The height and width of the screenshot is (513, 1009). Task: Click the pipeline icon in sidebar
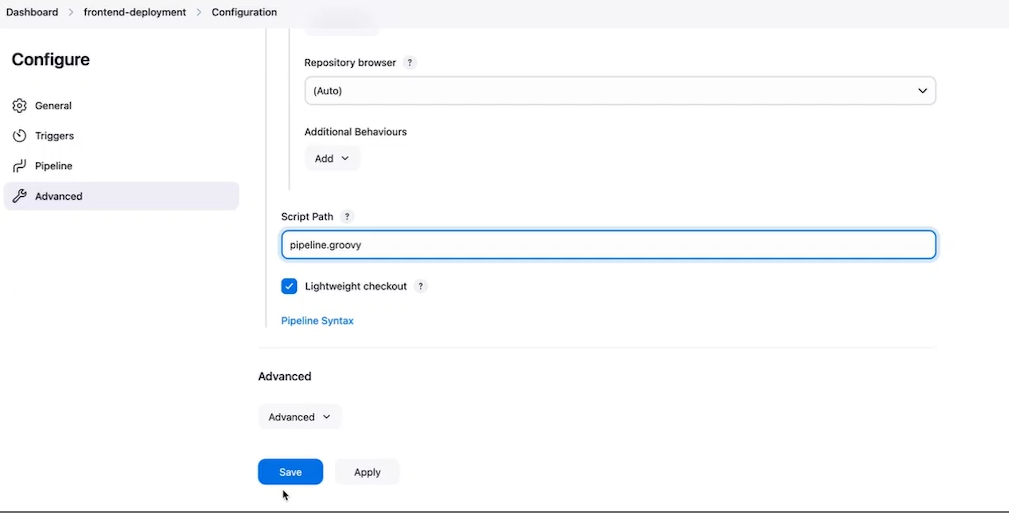[19, 166]
